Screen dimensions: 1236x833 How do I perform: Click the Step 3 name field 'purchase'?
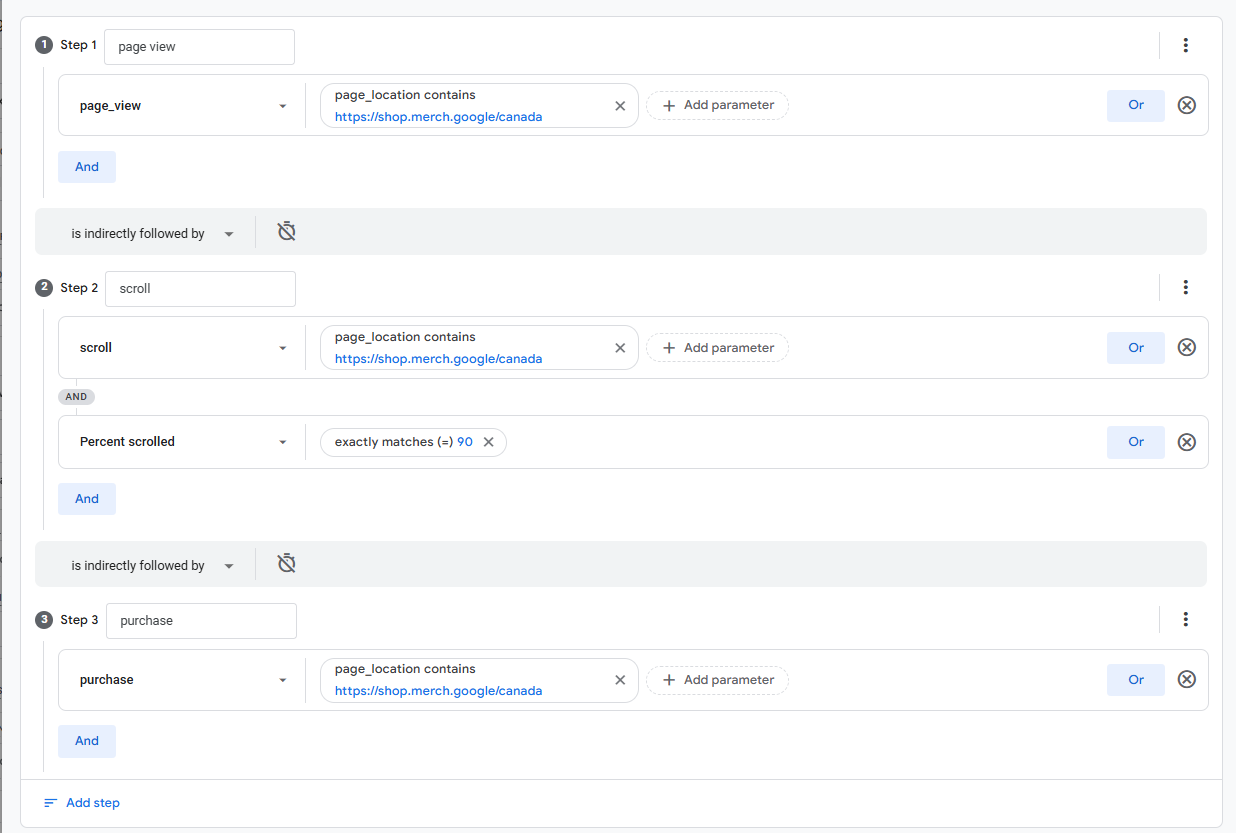201,621
